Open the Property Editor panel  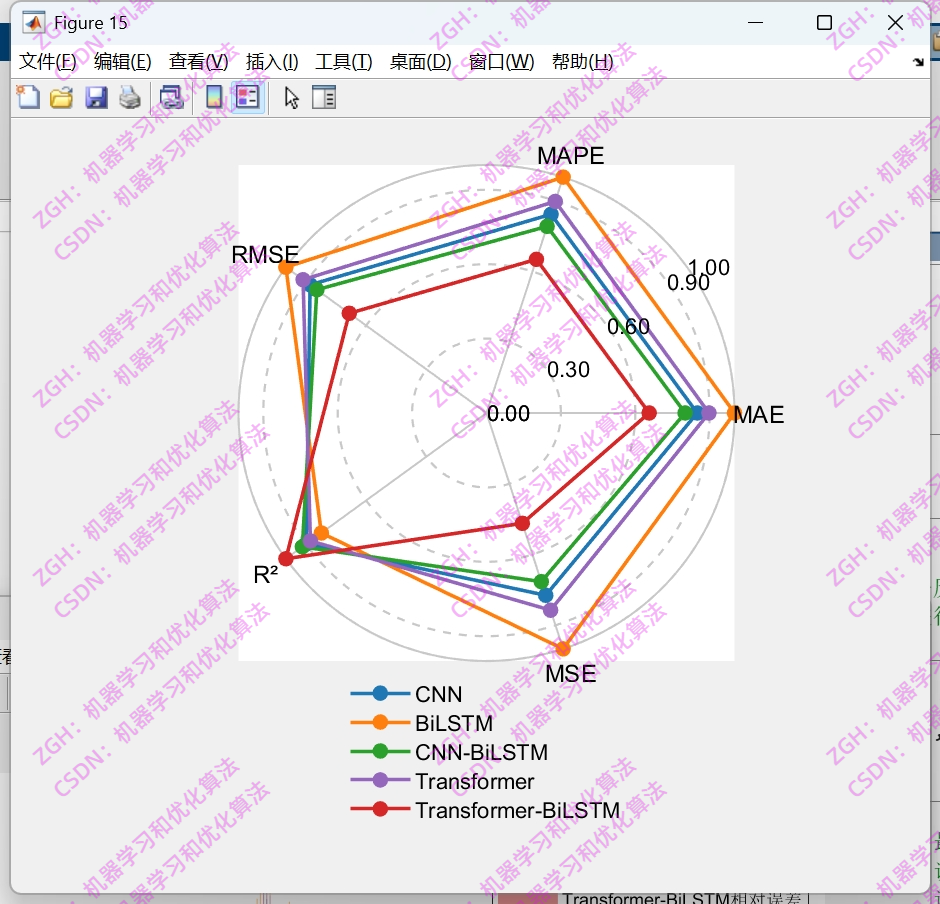(324, 97)
